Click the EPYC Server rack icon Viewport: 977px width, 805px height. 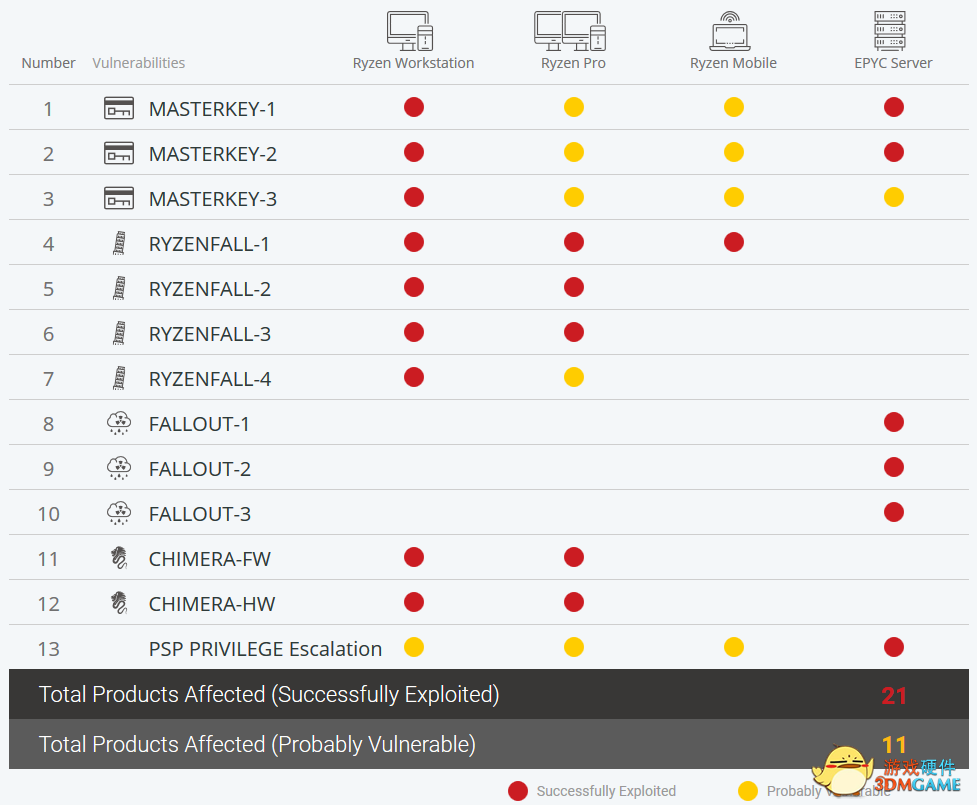[x=890, y=31]
